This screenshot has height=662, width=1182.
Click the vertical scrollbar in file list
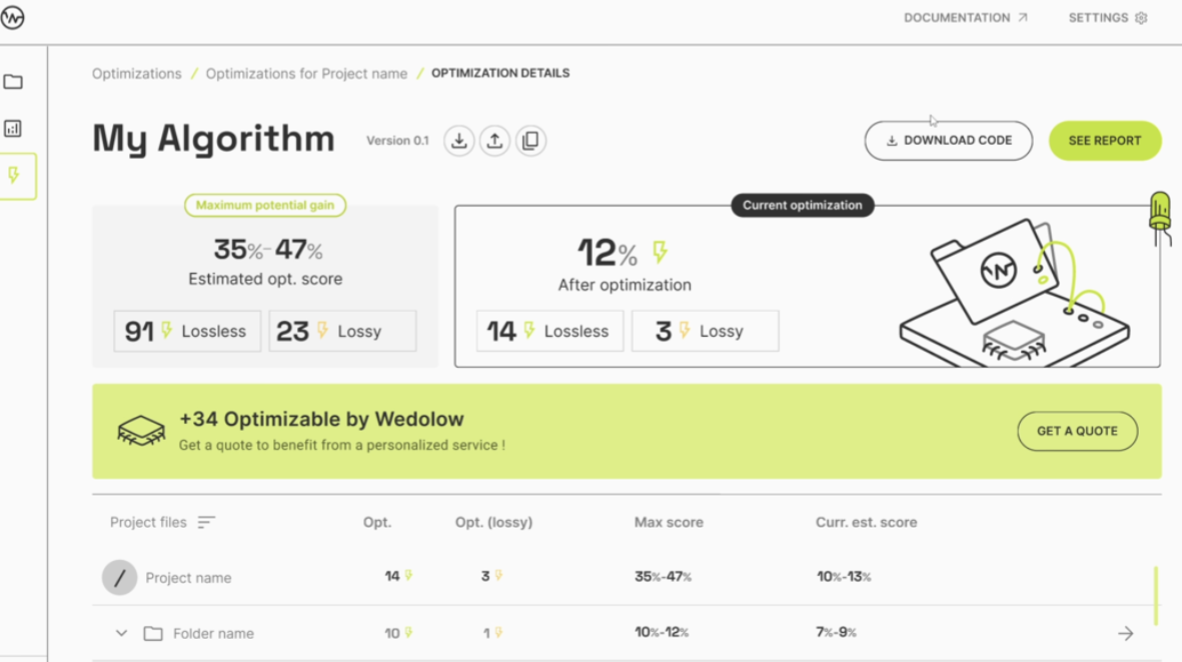[1156, 595]
